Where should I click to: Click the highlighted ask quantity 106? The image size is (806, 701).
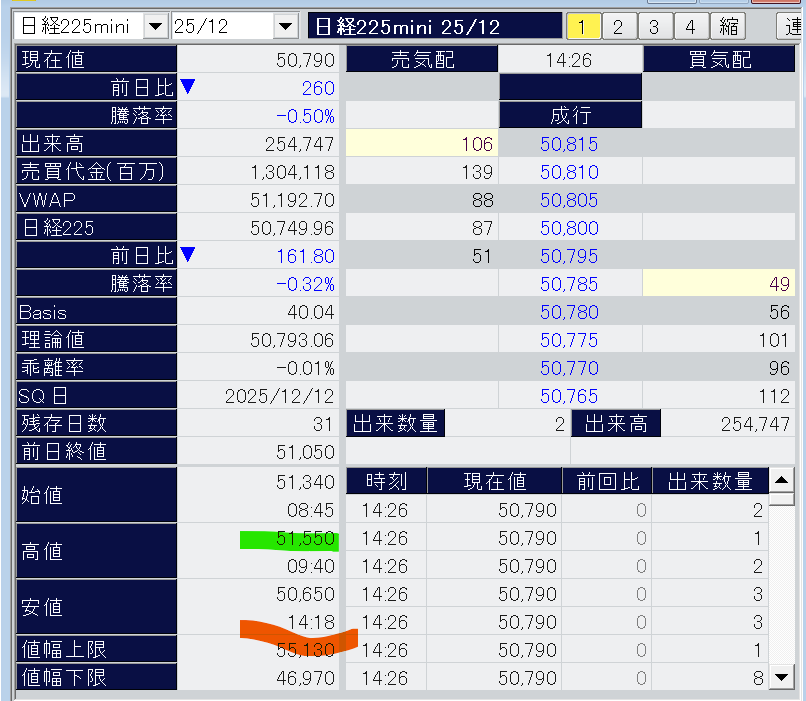(421, 144)
